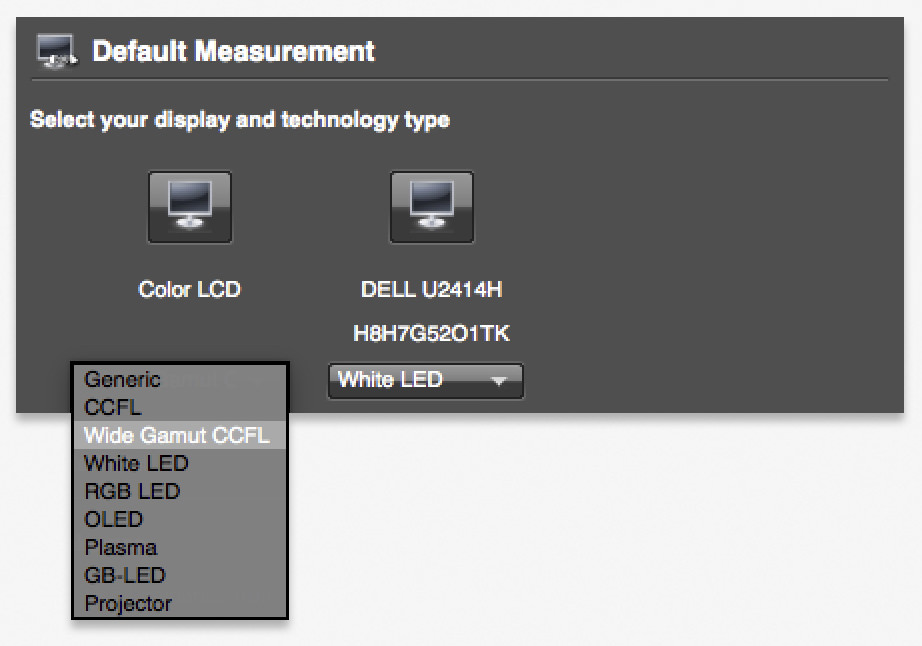This screenshot has width=922, height=646.
Task: Click the arrow on the White LED dropdown
Action: click(x=499, y=381)
